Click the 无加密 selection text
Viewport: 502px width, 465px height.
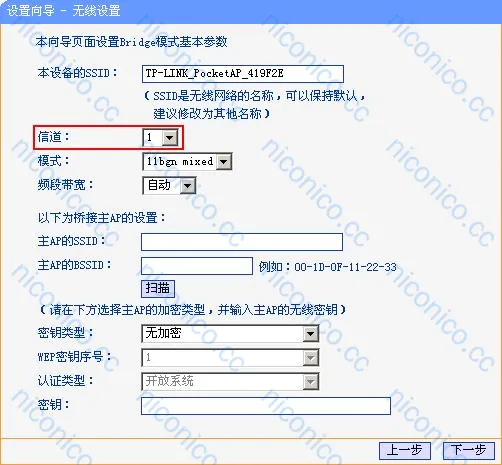163,333
